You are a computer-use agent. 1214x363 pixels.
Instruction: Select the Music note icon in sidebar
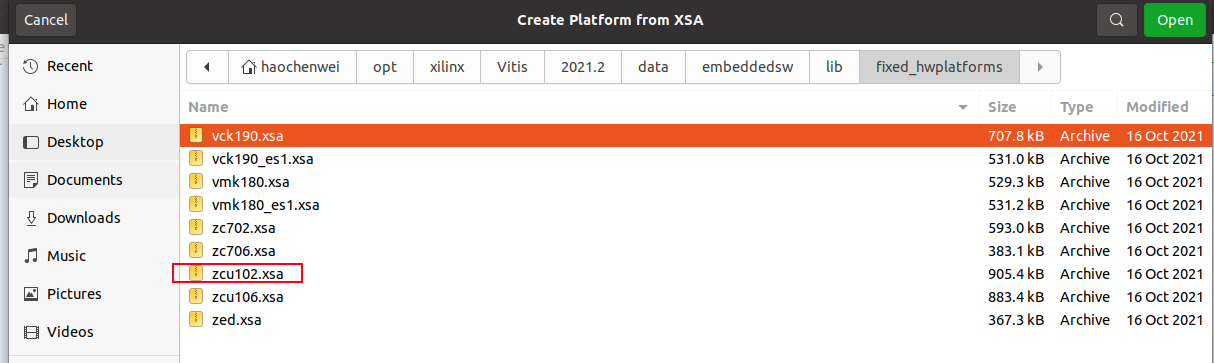pos(30,256)
